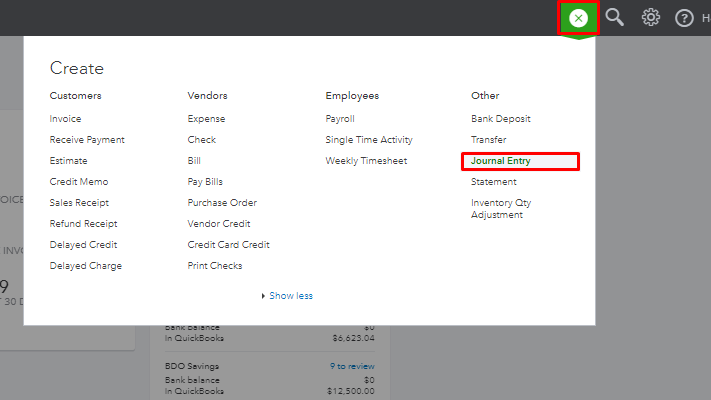The width and height of the screenshot is (711, 400).
Task: Open Pay Bills
Action: [205, 182]
